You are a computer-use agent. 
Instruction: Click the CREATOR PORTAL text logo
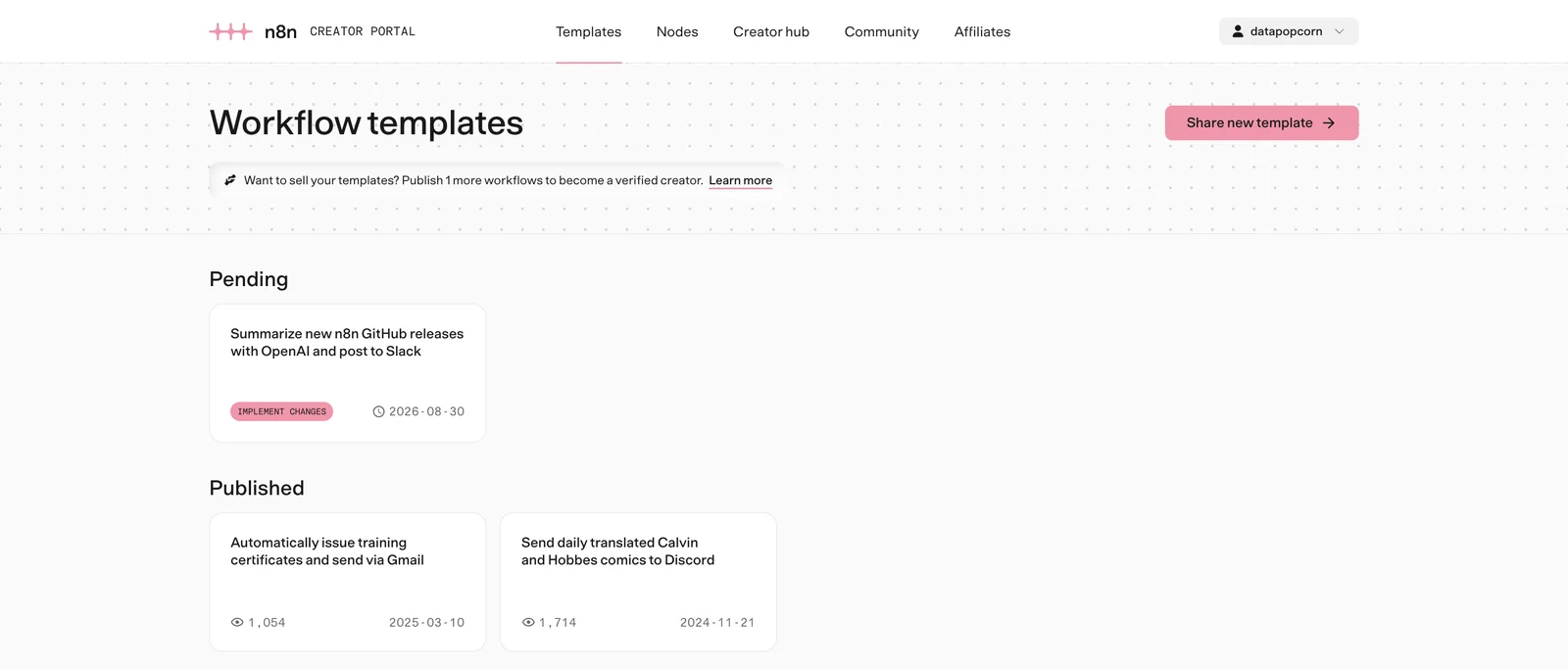[x=363, y=31]
